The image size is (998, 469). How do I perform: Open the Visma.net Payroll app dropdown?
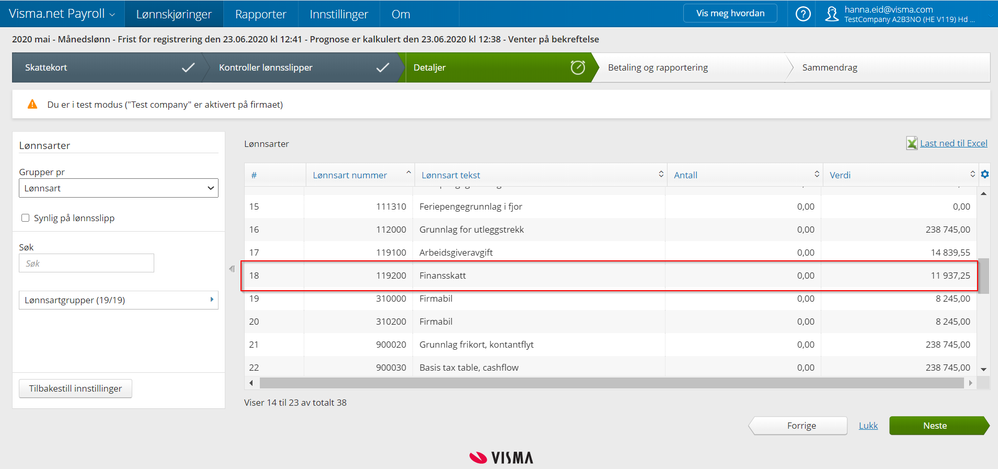click(x=62, y=14)
